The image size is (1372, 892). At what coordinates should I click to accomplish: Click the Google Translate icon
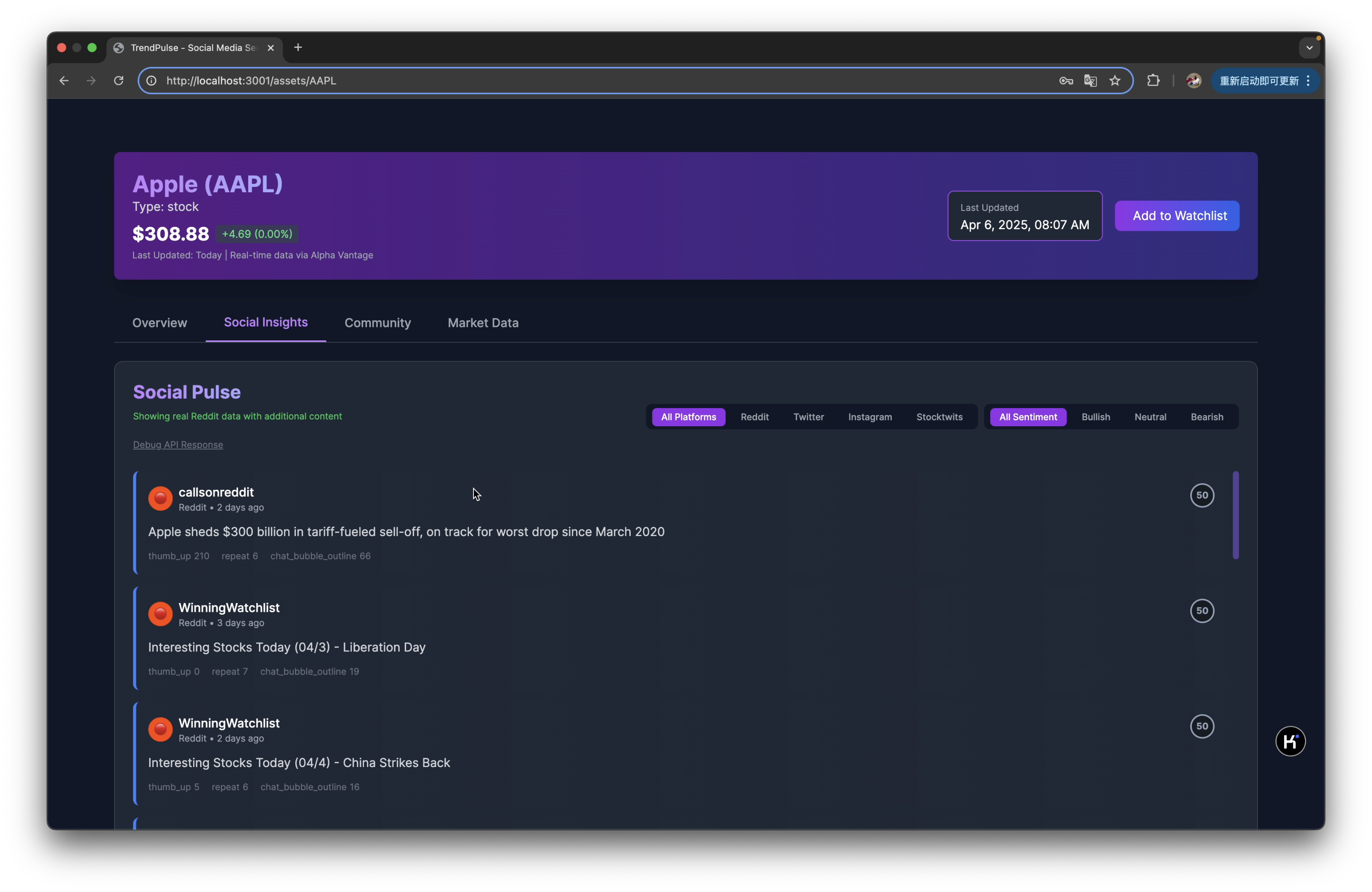click(x=1090, y=81)
